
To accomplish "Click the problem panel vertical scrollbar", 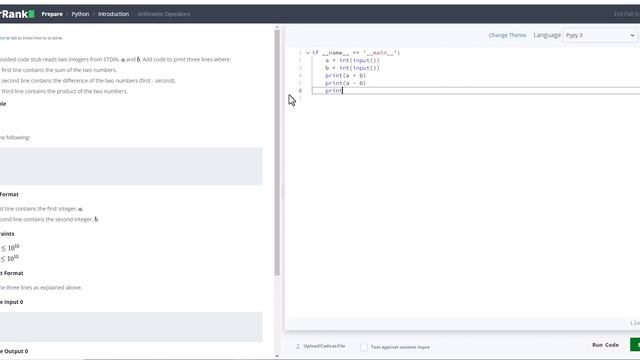I will tap(277, 153).
